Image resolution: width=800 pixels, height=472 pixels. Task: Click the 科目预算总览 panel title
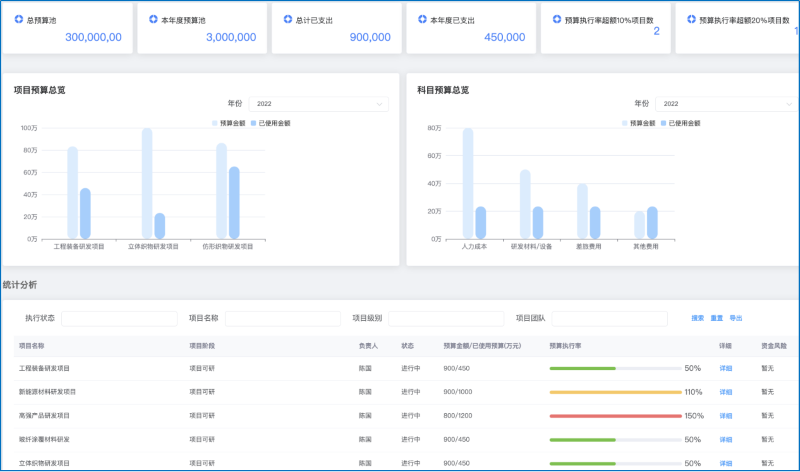(x=443, y=90)
